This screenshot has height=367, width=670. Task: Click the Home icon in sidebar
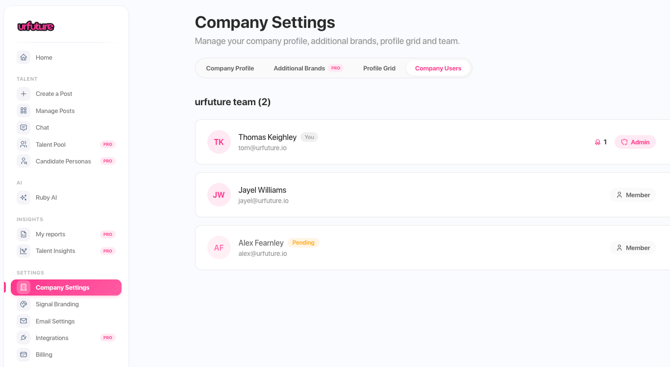(24, 57)
